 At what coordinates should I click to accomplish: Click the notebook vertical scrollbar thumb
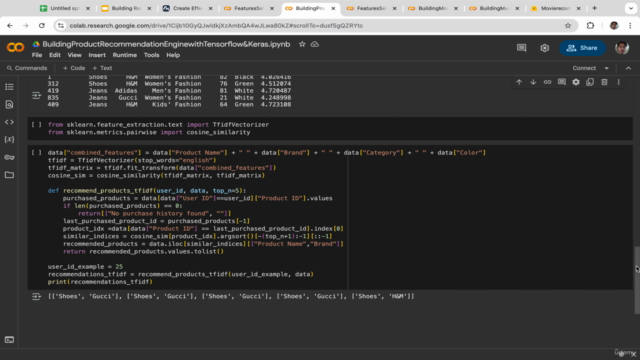pyautogui.click(x=637, y=280)
